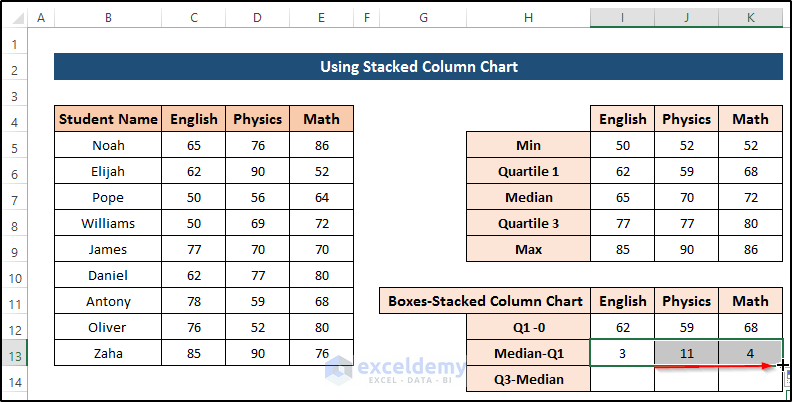The height and width of the screenshot is (402, 792).
Task: Select the Boxes-Stacked Column Chart label cell
Action: click(x=484, y=301)
